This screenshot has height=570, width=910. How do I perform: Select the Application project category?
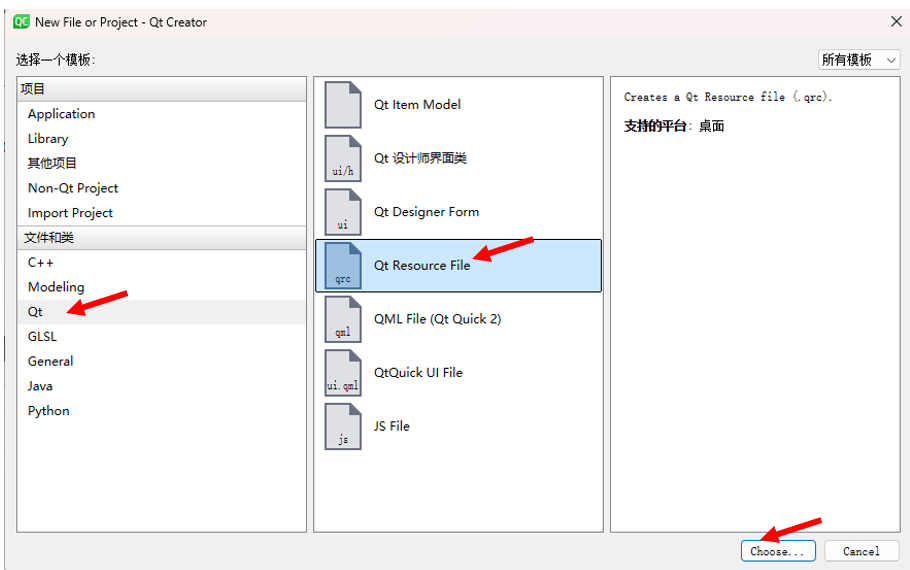point(161,114)
